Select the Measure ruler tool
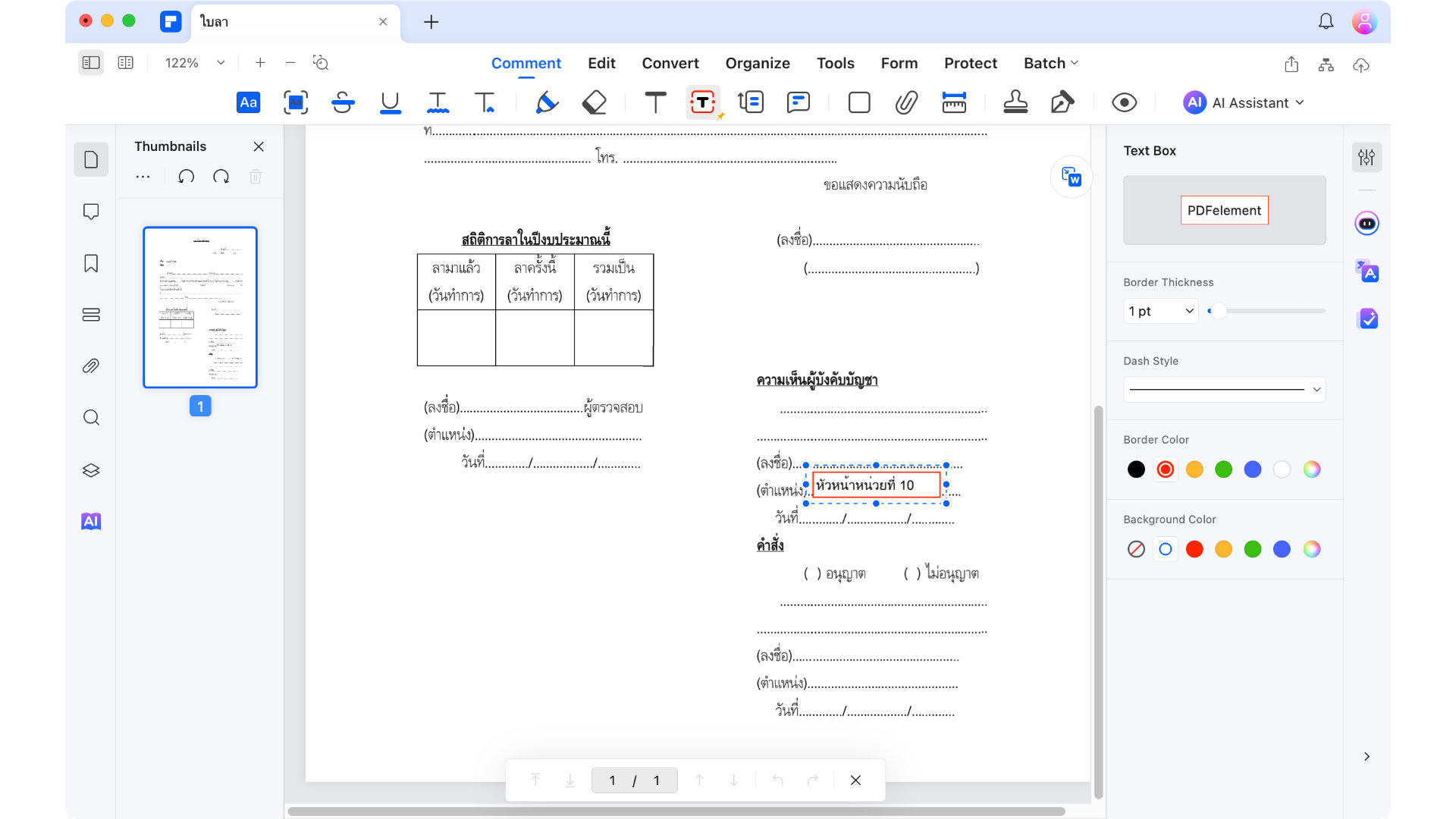Viewport: 1456px width, 819px height. point(953,102)
